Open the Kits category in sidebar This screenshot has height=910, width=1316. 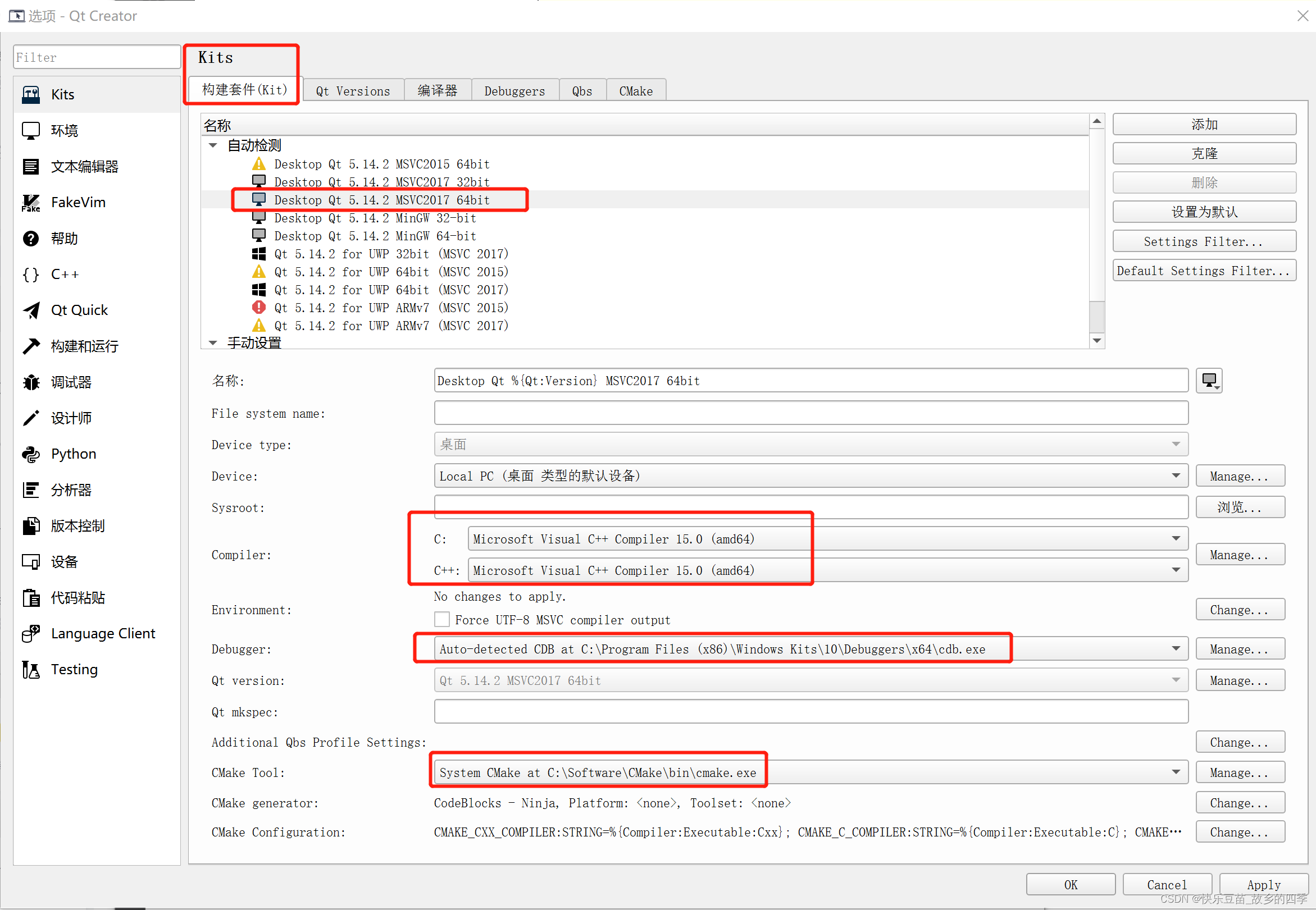click(x=97, y=94)
